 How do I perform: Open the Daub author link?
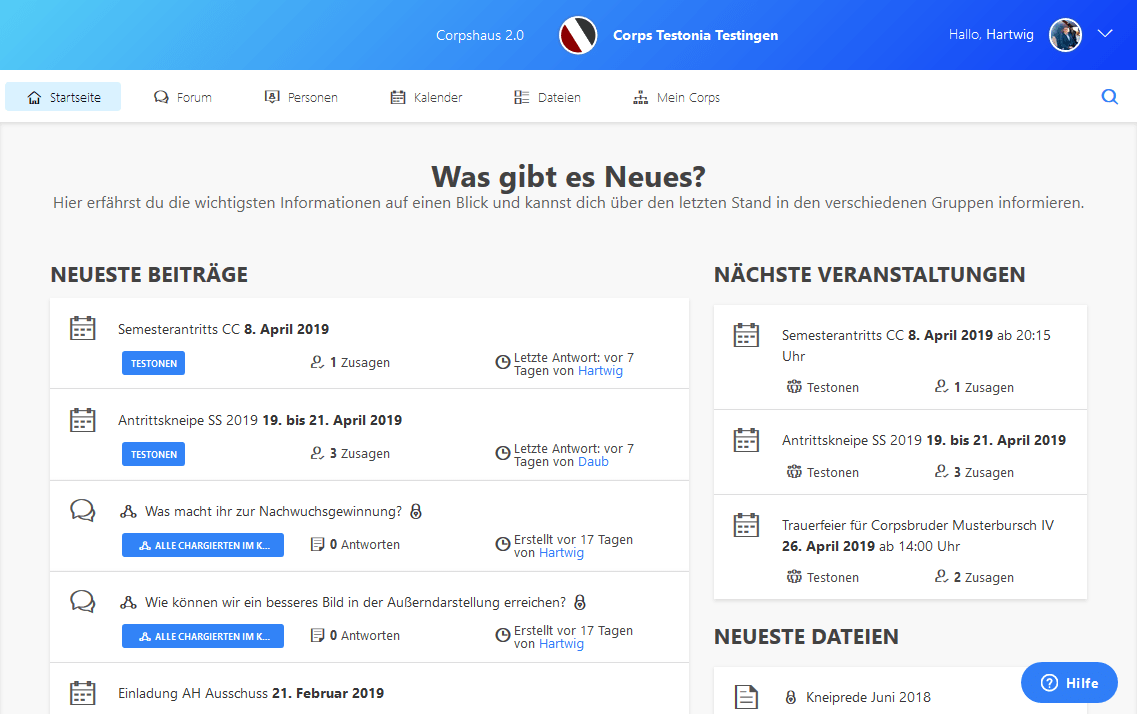coord(593,462)
